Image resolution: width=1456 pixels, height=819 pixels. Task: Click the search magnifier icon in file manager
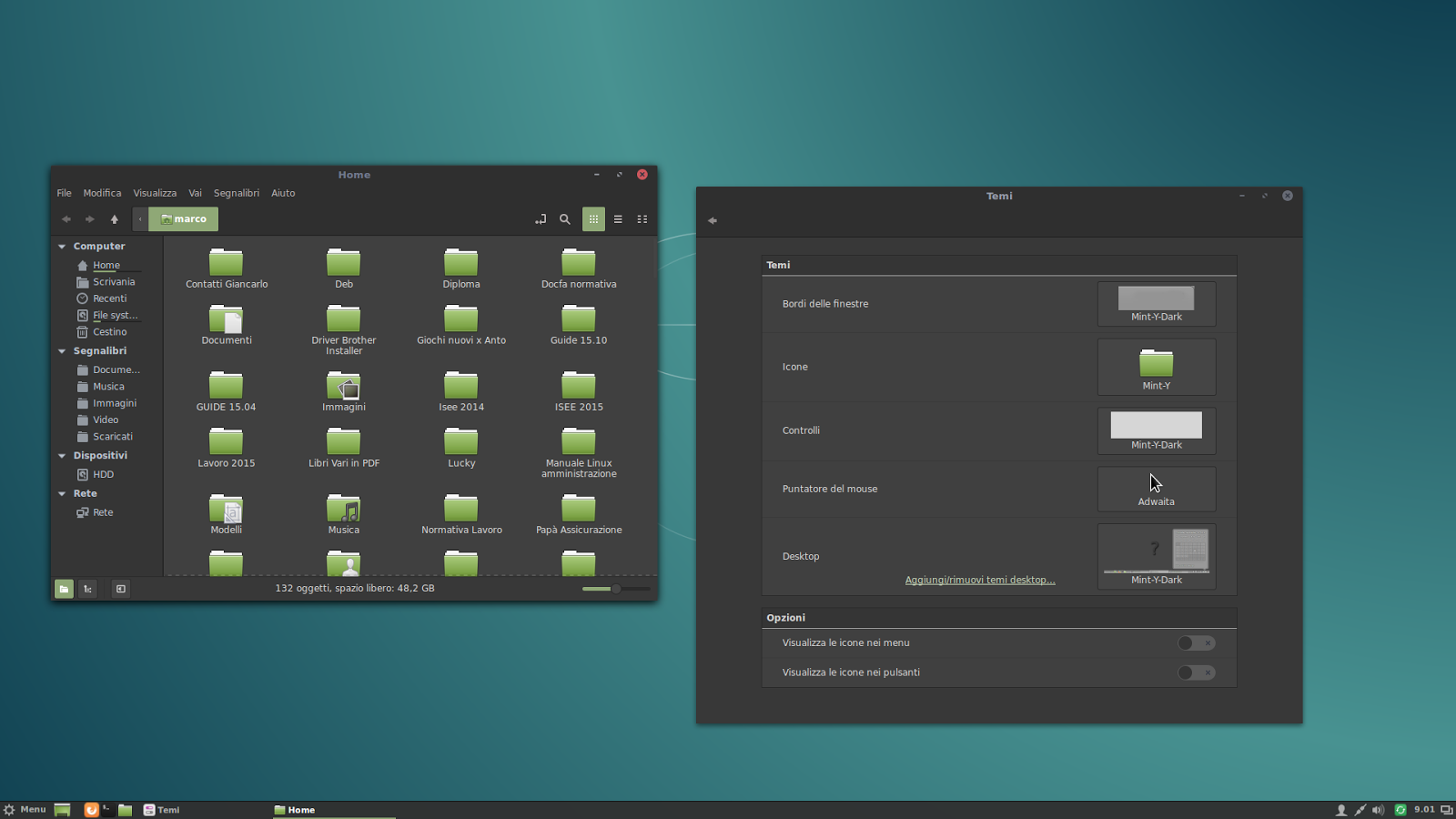[x=565, y=219]
